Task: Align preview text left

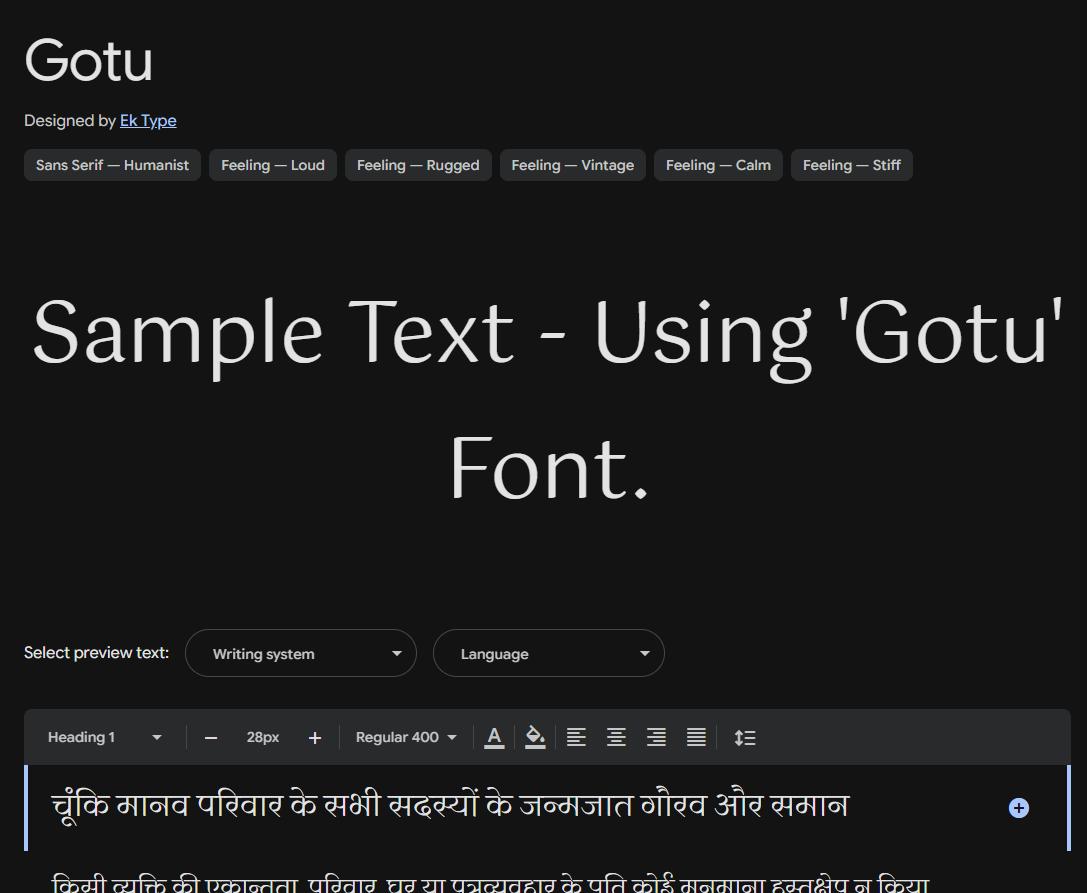Action: pyautogui.click(x=576, y=737)
